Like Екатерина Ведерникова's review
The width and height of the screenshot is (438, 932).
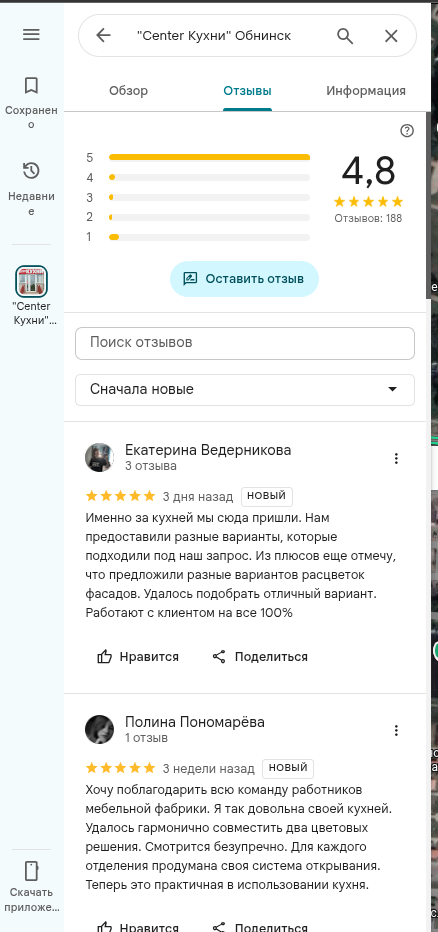[x=138, y=657]
